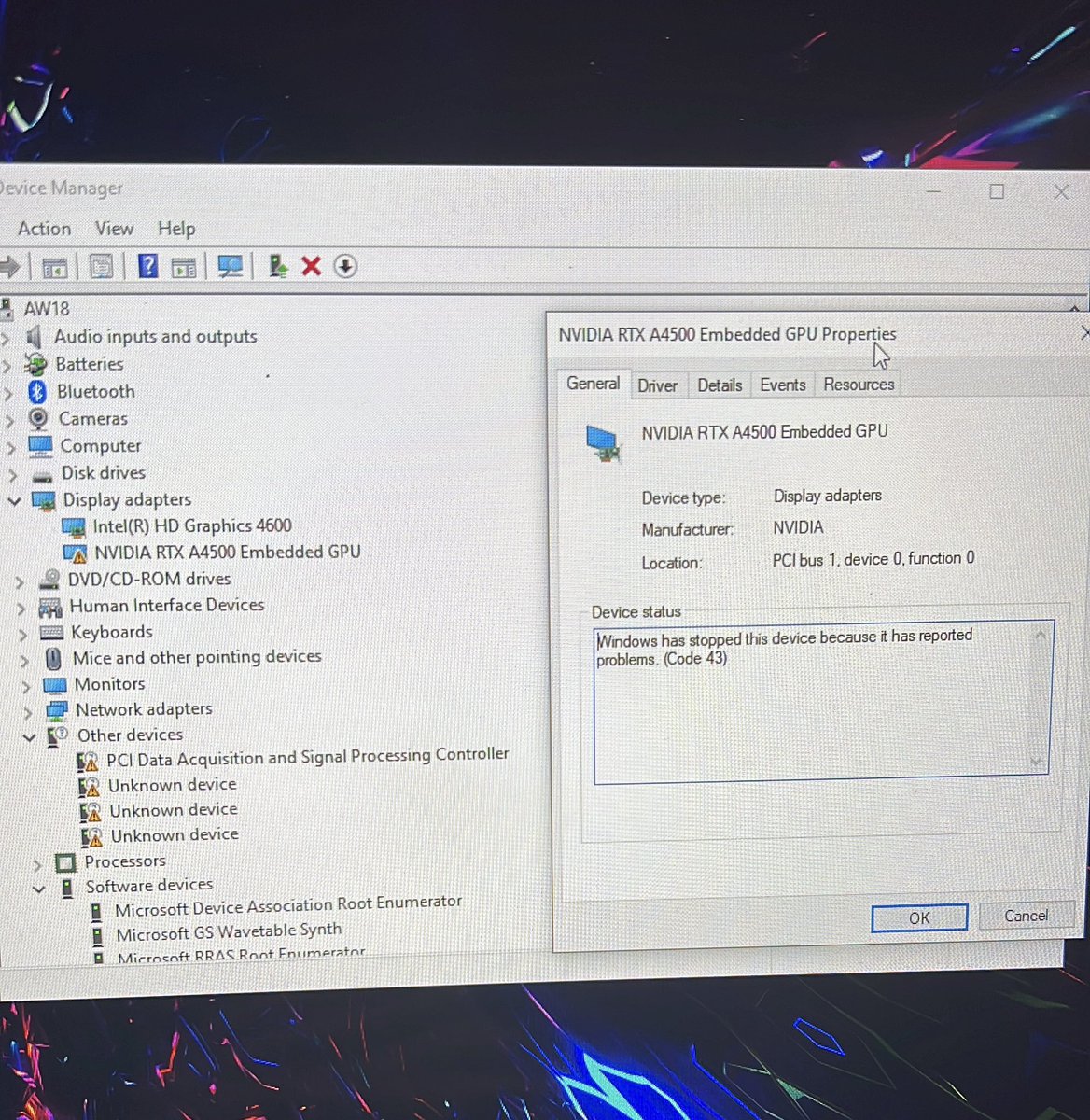Image resolution: width=1090 pixels, height=1120 pixels.
Task: Select the Processors category icon
Action: [x=65, y=862]
